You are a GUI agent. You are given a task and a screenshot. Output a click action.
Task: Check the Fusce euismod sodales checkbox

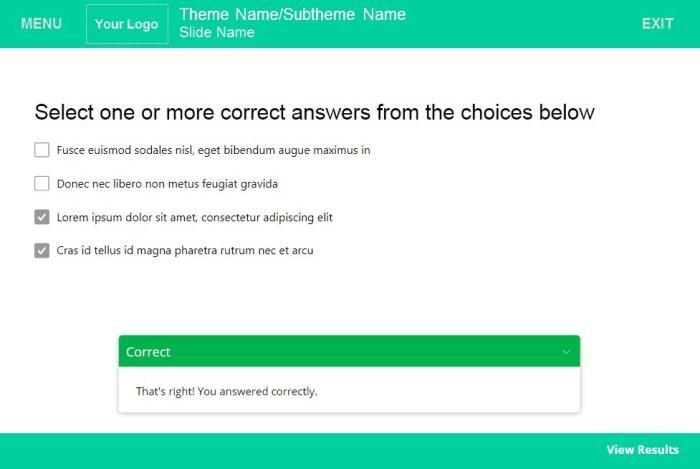(42, 150)
